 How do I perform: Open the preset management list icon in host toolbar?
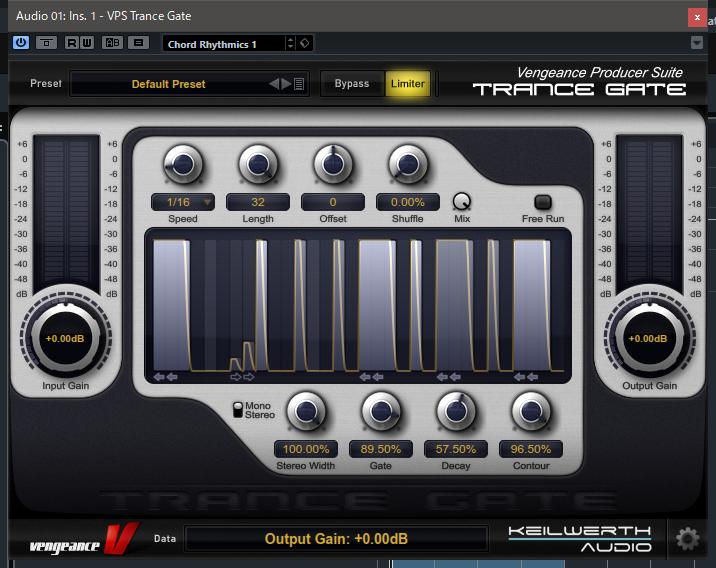[x=138, y=43]
